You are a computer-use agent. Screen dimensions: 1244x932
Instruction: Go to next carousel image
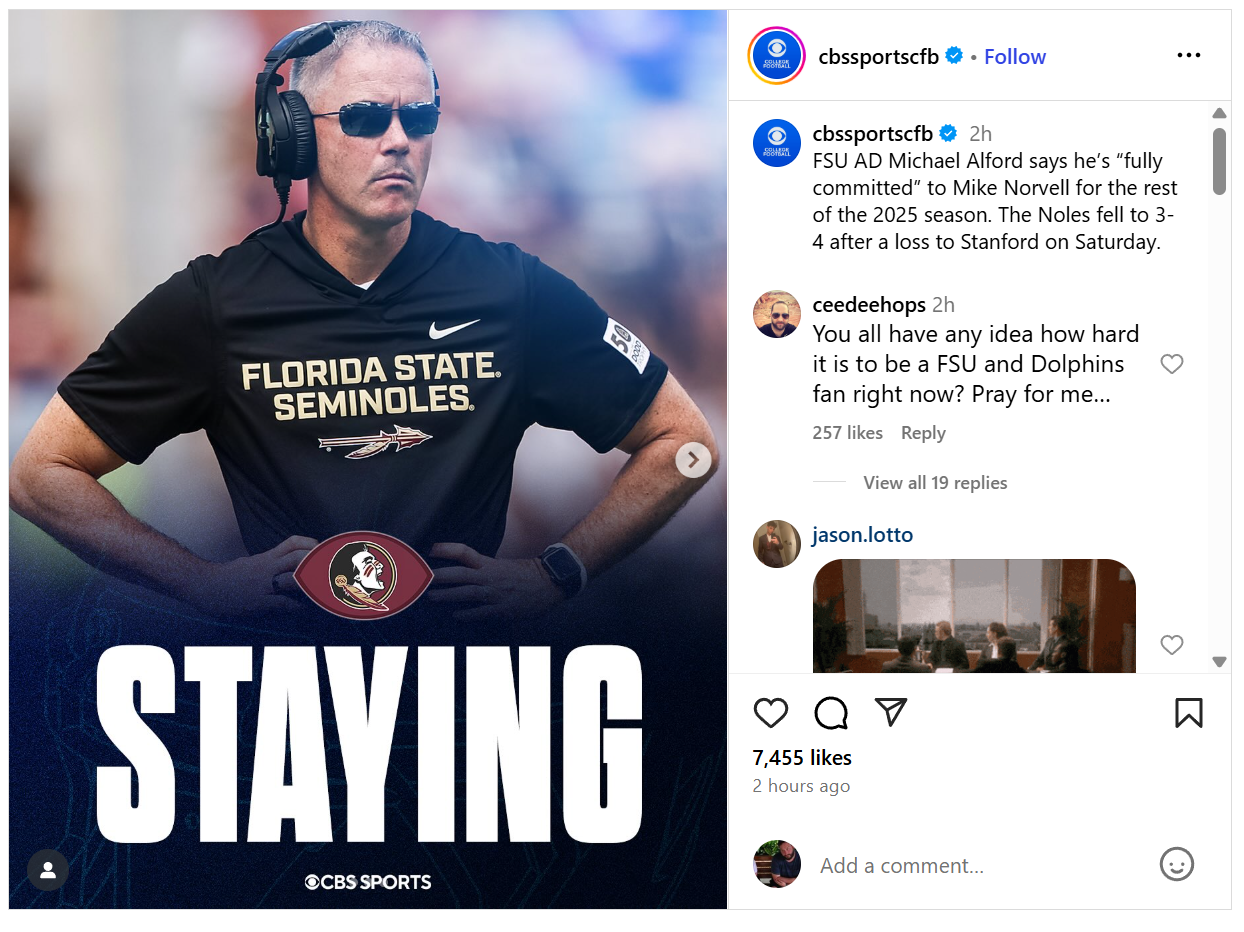693,460
